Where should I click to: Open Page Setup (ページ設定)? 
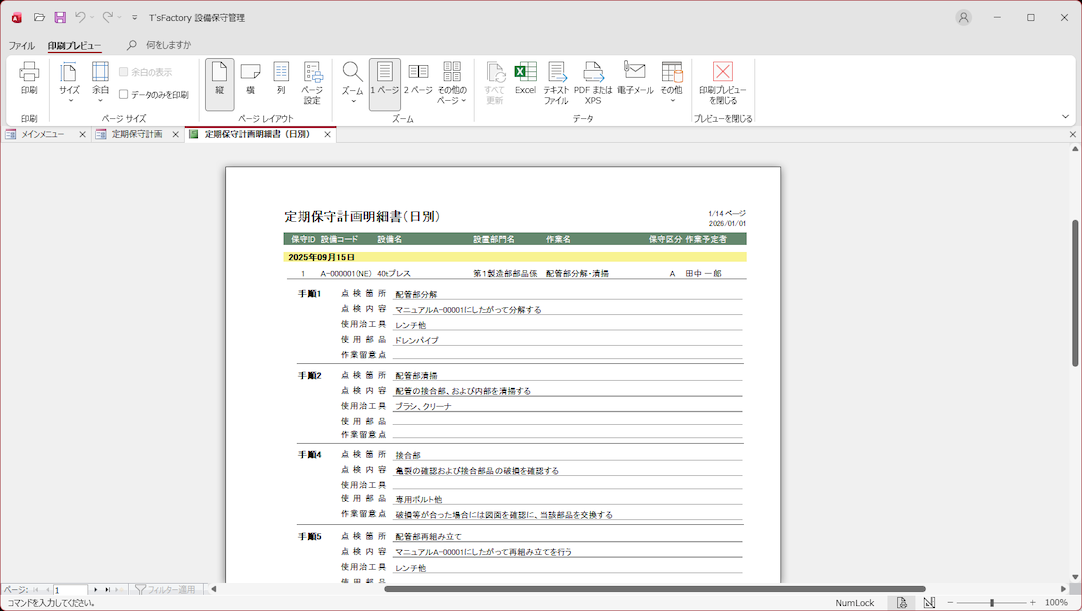(x=313, y=82)
